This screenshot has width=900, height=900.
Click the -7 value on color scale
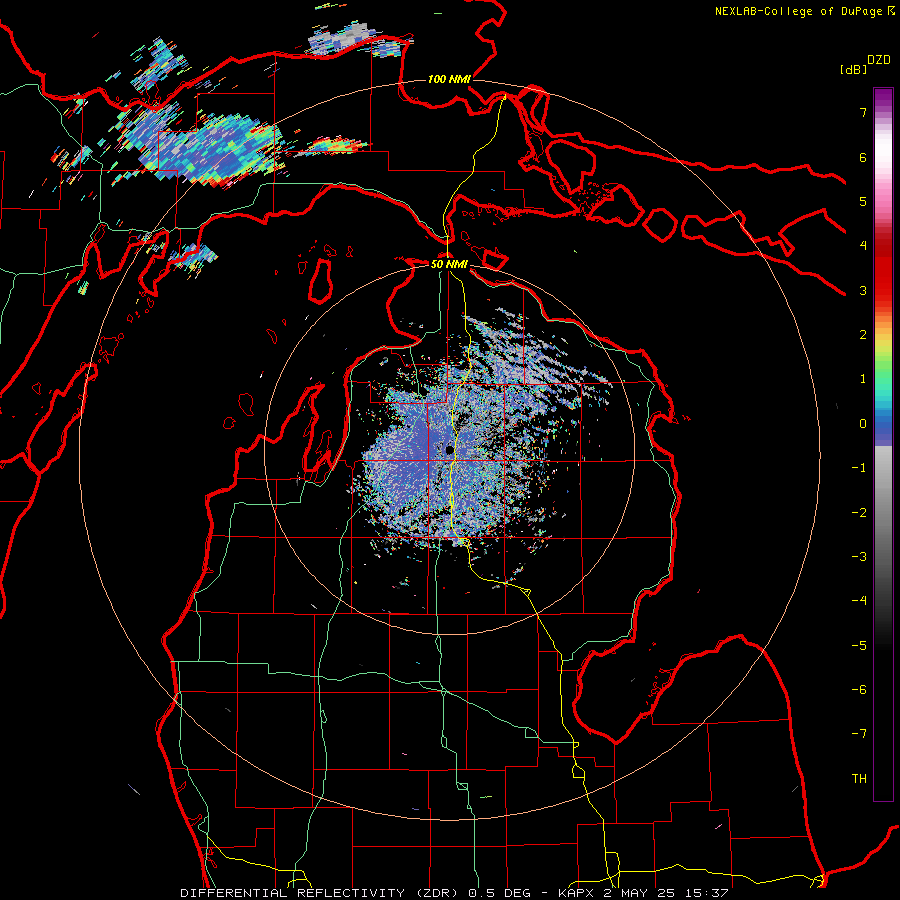859,734
